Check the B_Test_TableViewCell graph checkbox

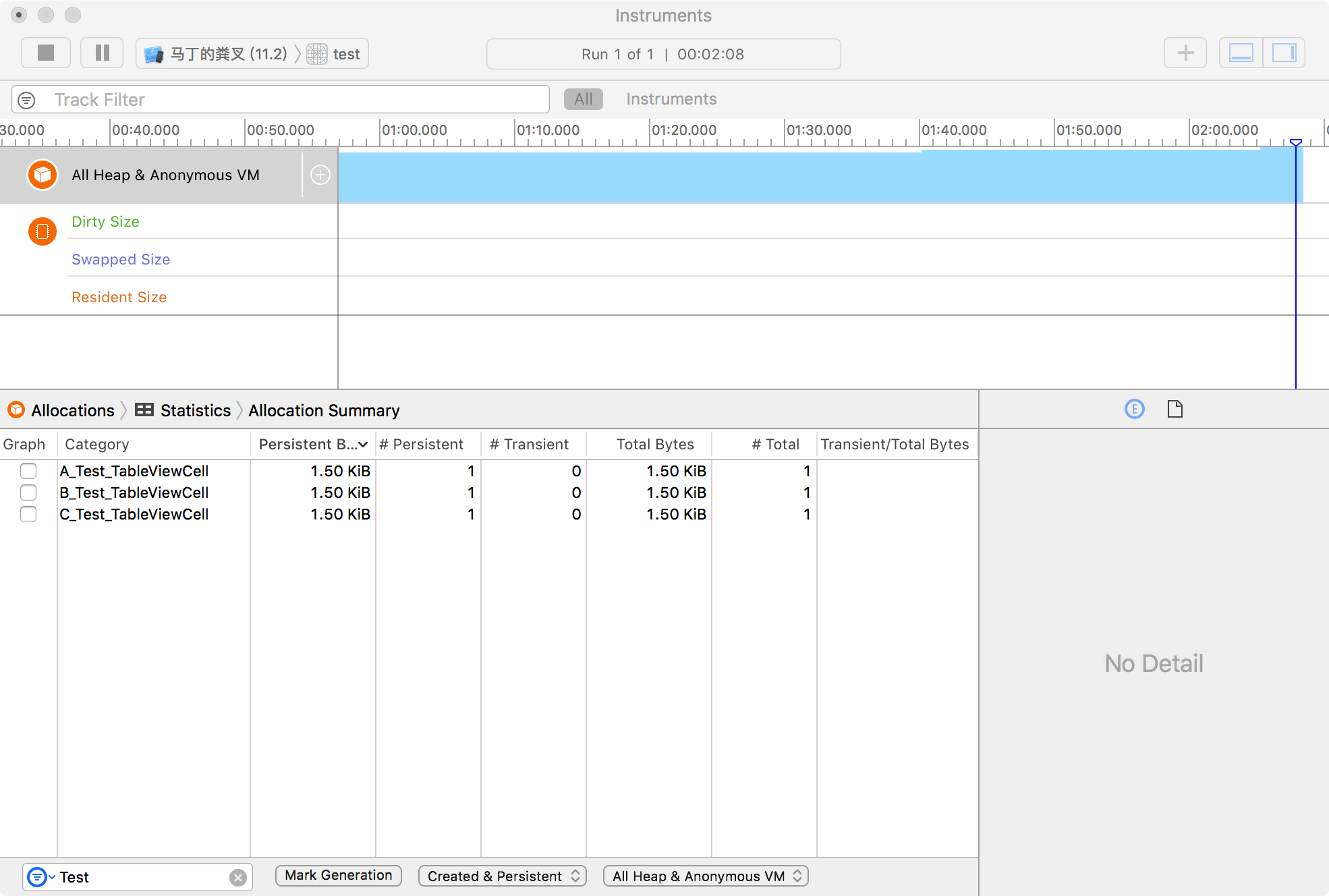(28, 493)
